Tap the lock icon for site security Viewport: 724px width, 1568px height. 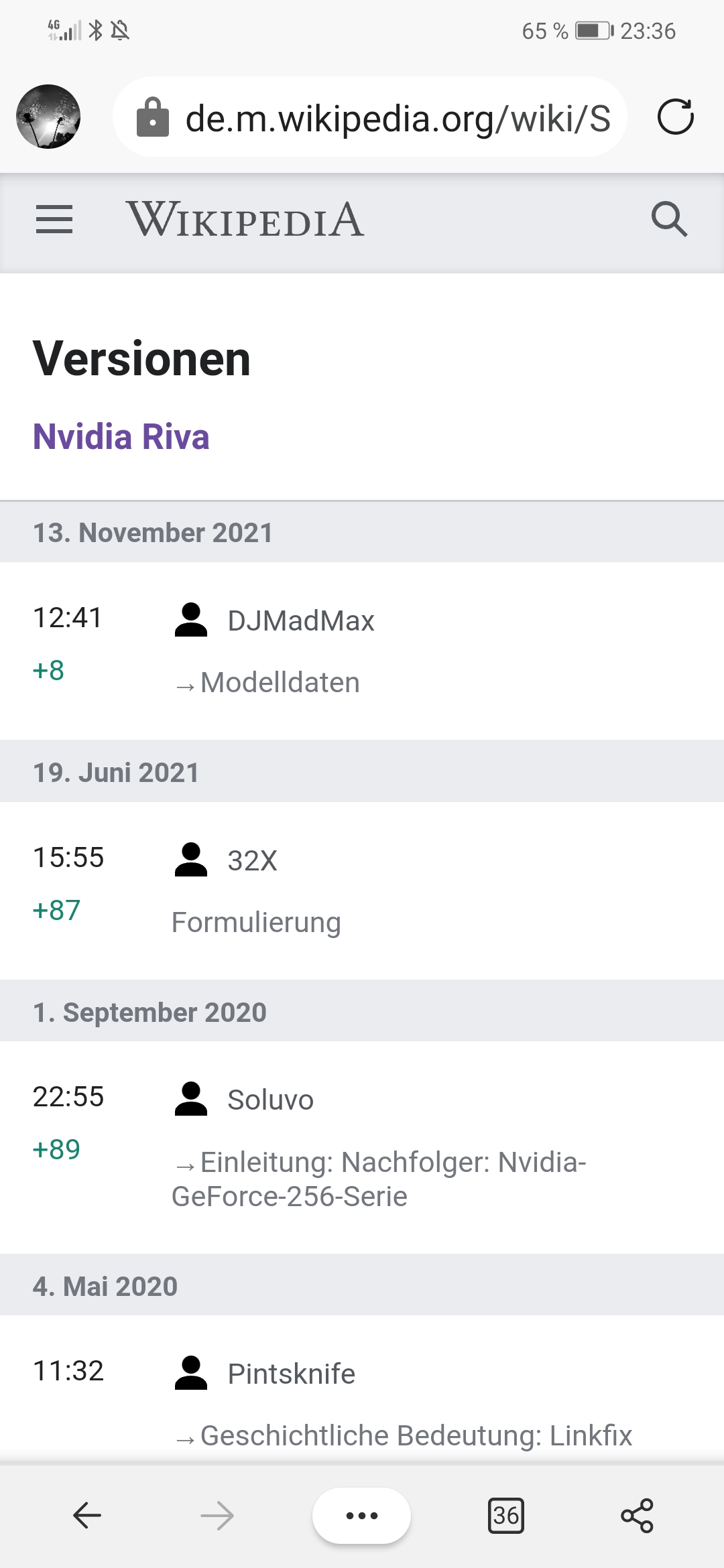coord(153,118)
